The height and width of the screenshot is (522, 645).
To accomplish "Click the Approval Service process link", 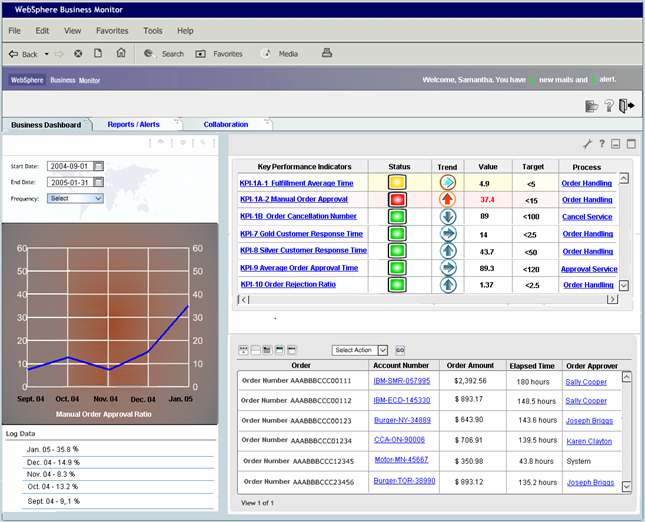I will click(x=589, y=269).
